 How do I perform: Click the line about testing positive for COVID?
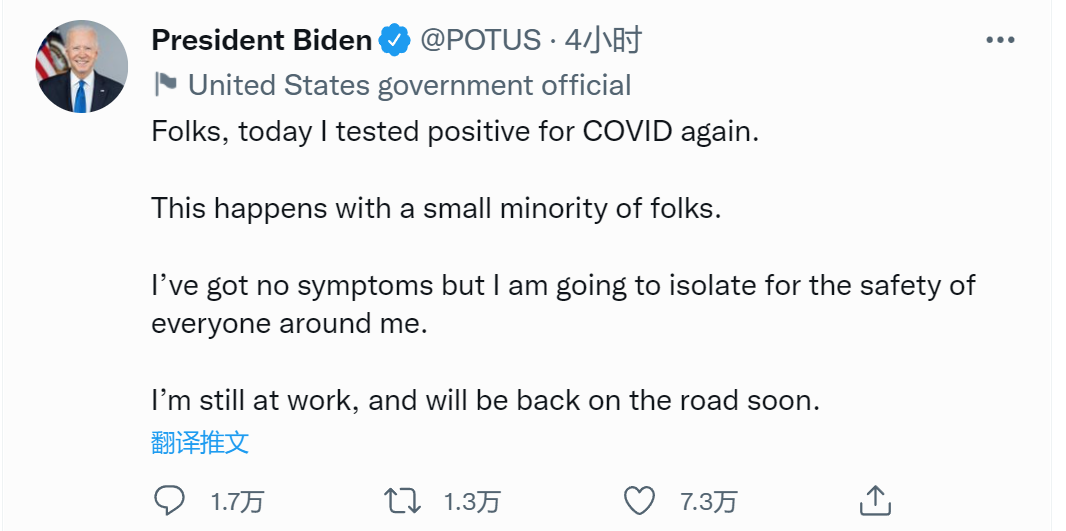(x=455, y=132)
